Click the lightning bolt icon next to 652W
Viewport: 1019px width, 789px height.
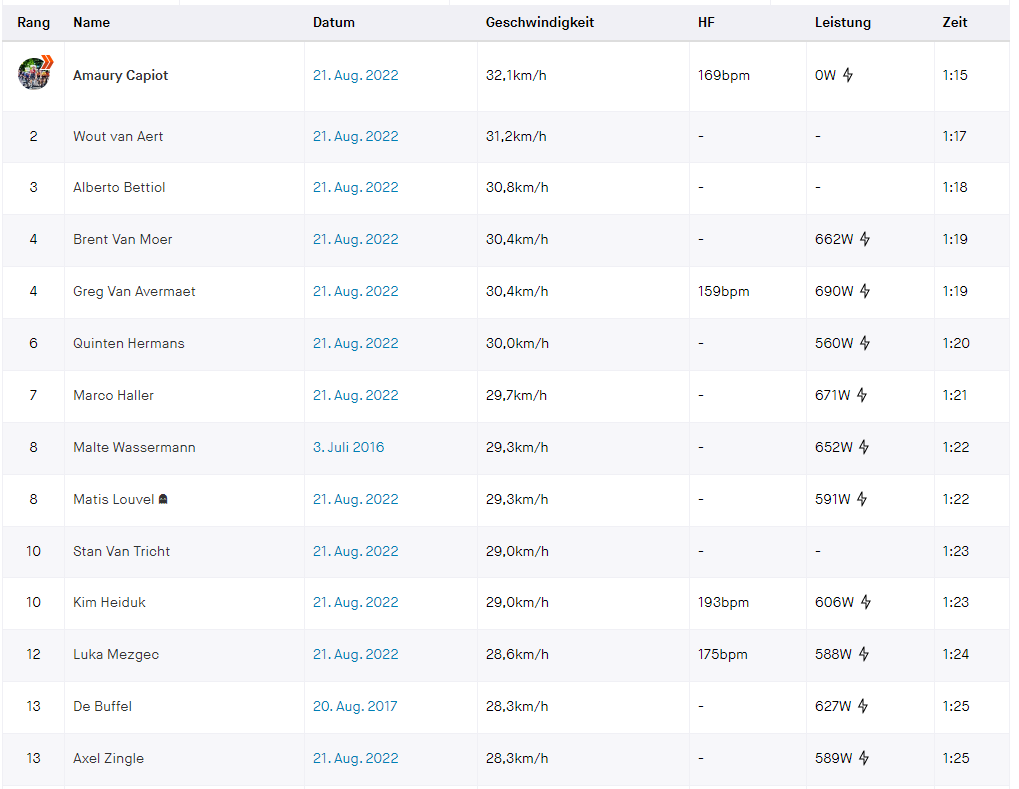864,447
